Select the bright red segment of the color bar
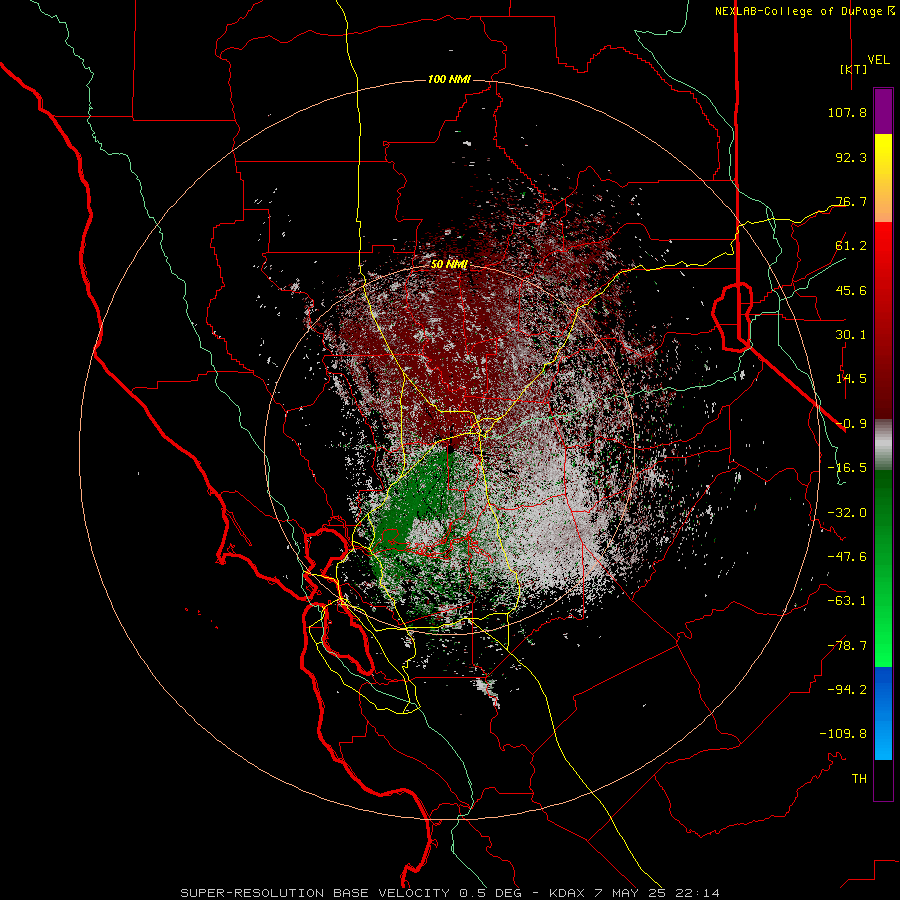Image resolution: width=900 pixels, height=900 pixels. tap(883, 320)
